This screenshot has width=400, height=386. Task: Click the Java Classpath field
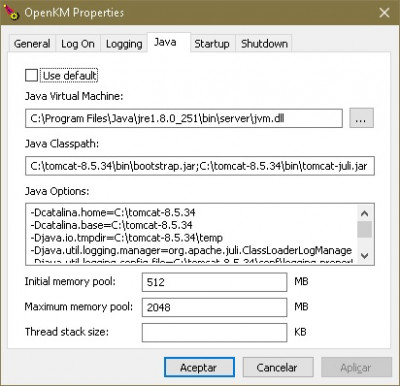point(200,166)
